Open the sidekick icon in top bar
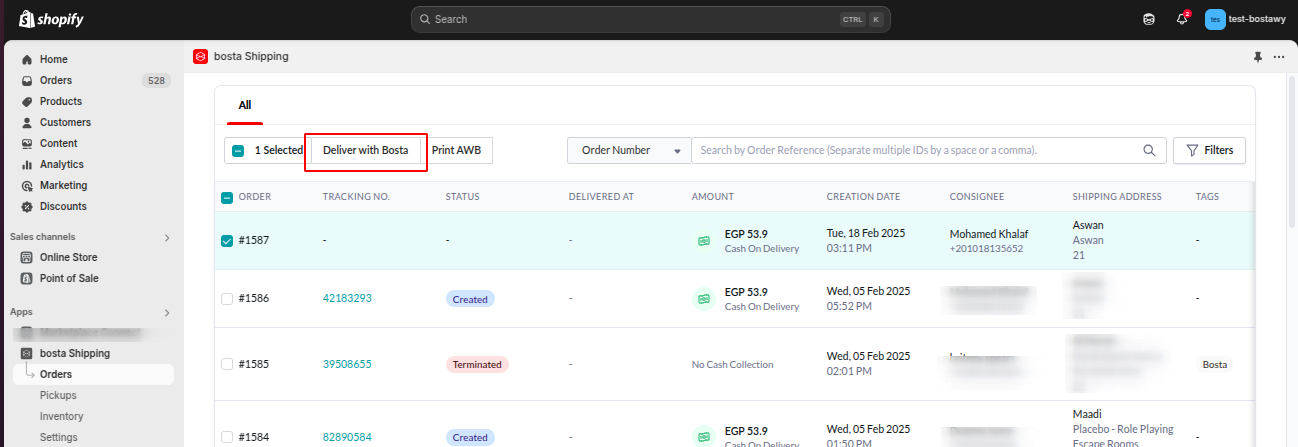Screen dimensions: 1298x447 coord(1149,19)
